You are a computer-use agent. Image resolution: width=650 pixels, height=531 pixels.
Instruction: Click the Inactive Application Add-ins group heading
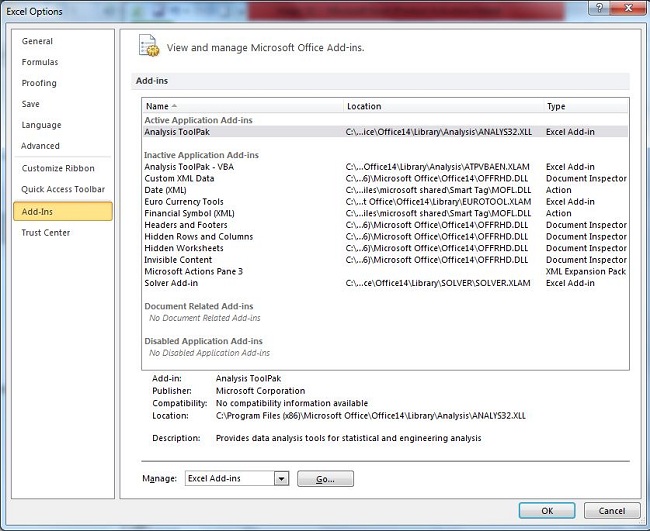(x=201, y=155)
